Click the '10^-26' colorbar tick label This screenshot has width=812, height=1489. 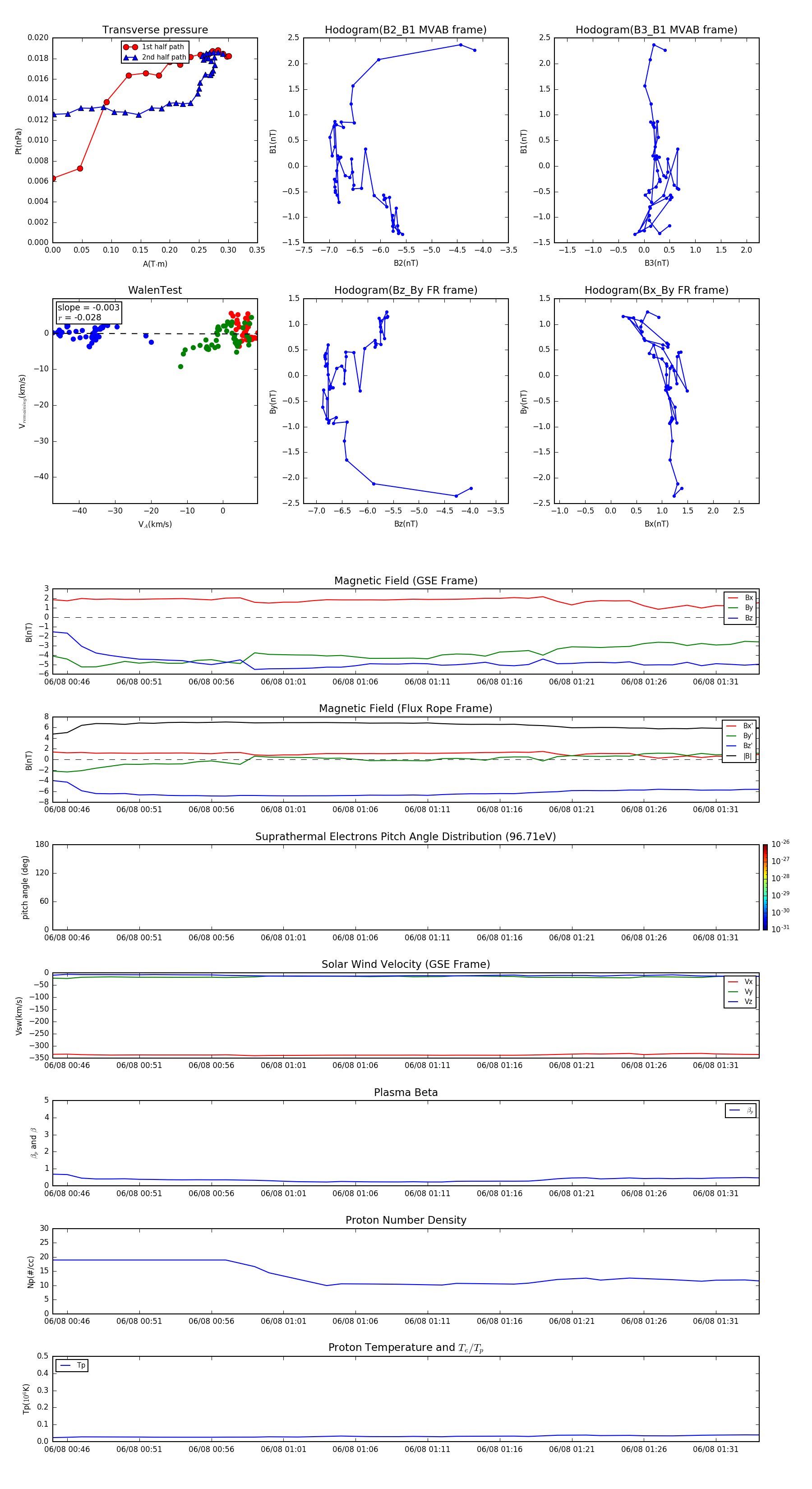[780, 844]
